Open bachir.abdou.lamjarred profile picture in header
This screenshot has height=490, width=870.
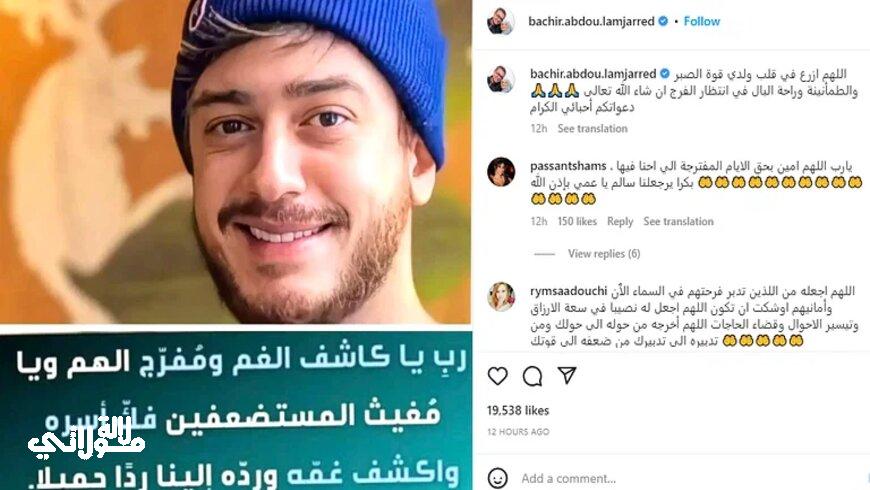tap(500, 22)
